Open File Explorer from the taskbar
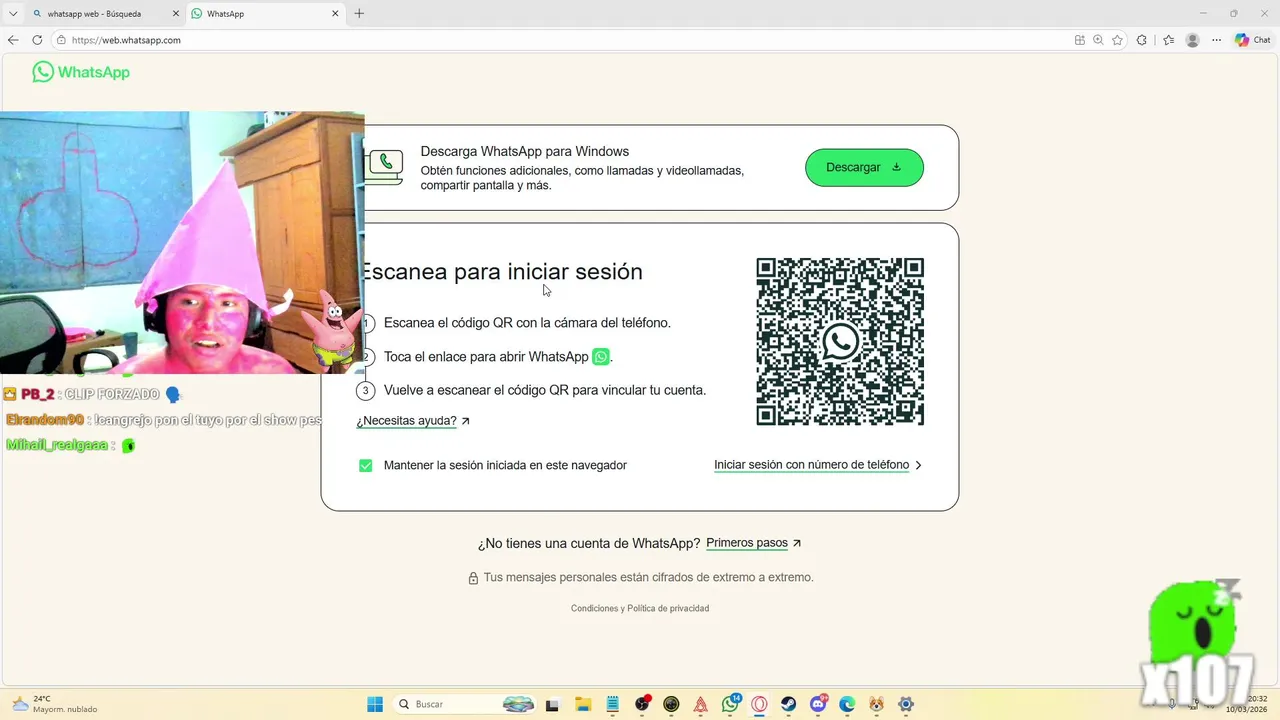 click(583, 704)
